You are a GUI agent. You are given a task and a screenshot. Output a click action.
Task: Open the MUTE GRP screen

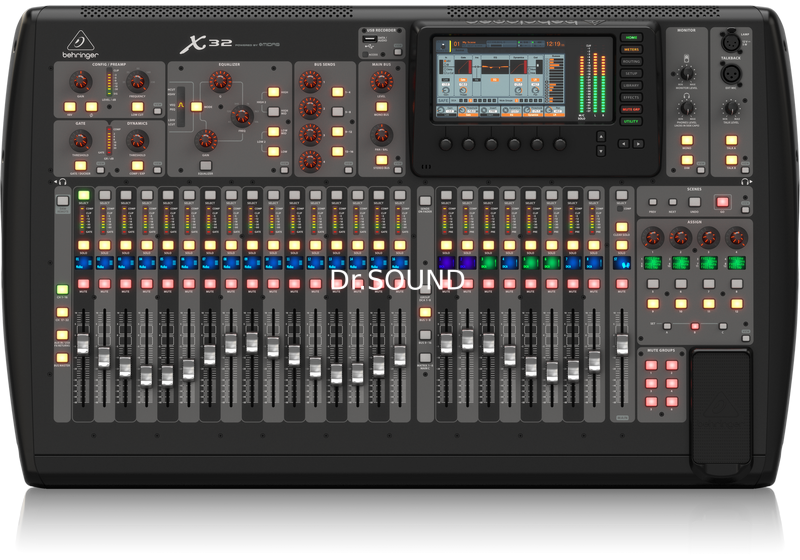tap(631, 110)
